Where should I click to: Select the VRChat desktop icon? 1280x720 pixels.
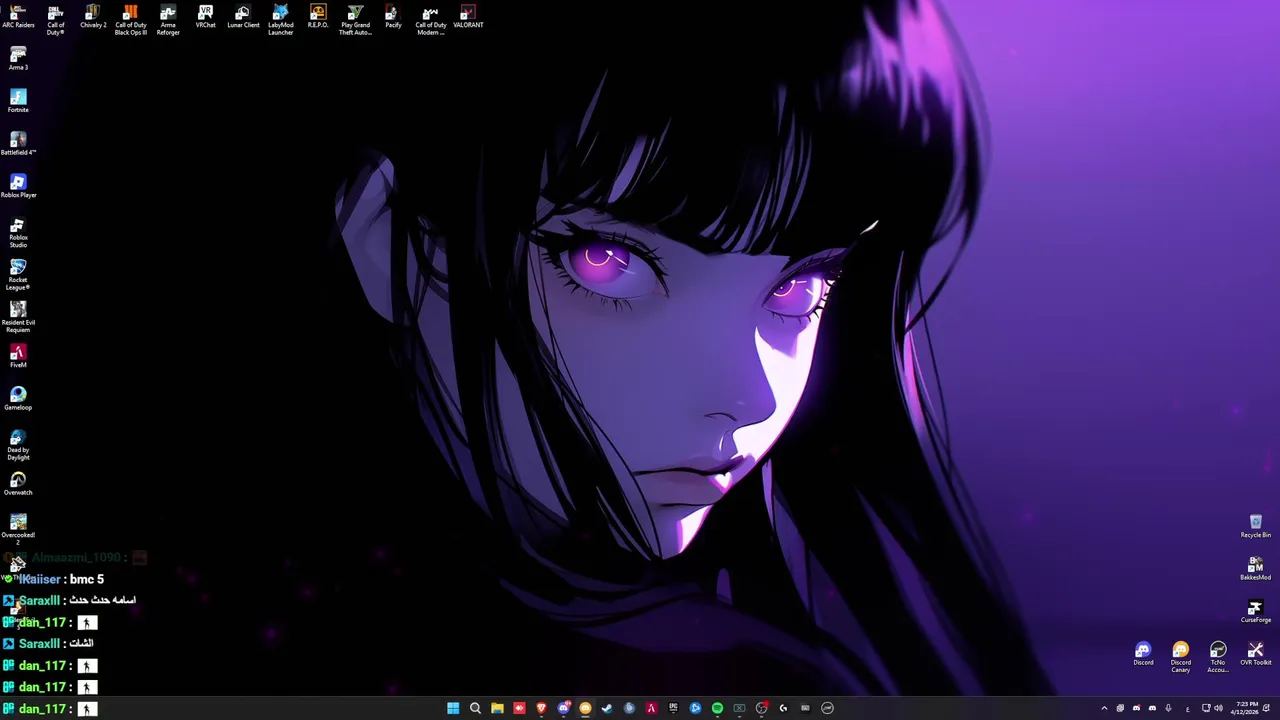coord(206,17)
